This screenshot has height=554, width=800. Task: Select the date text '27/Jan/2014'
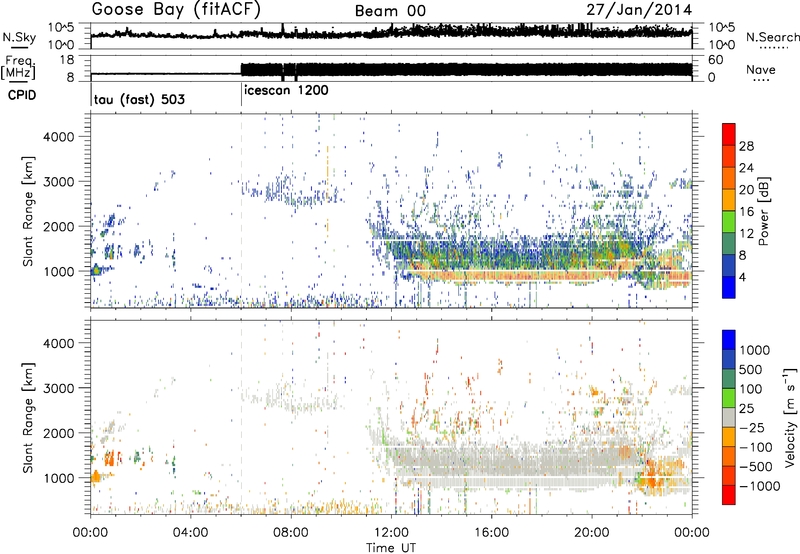639,10
